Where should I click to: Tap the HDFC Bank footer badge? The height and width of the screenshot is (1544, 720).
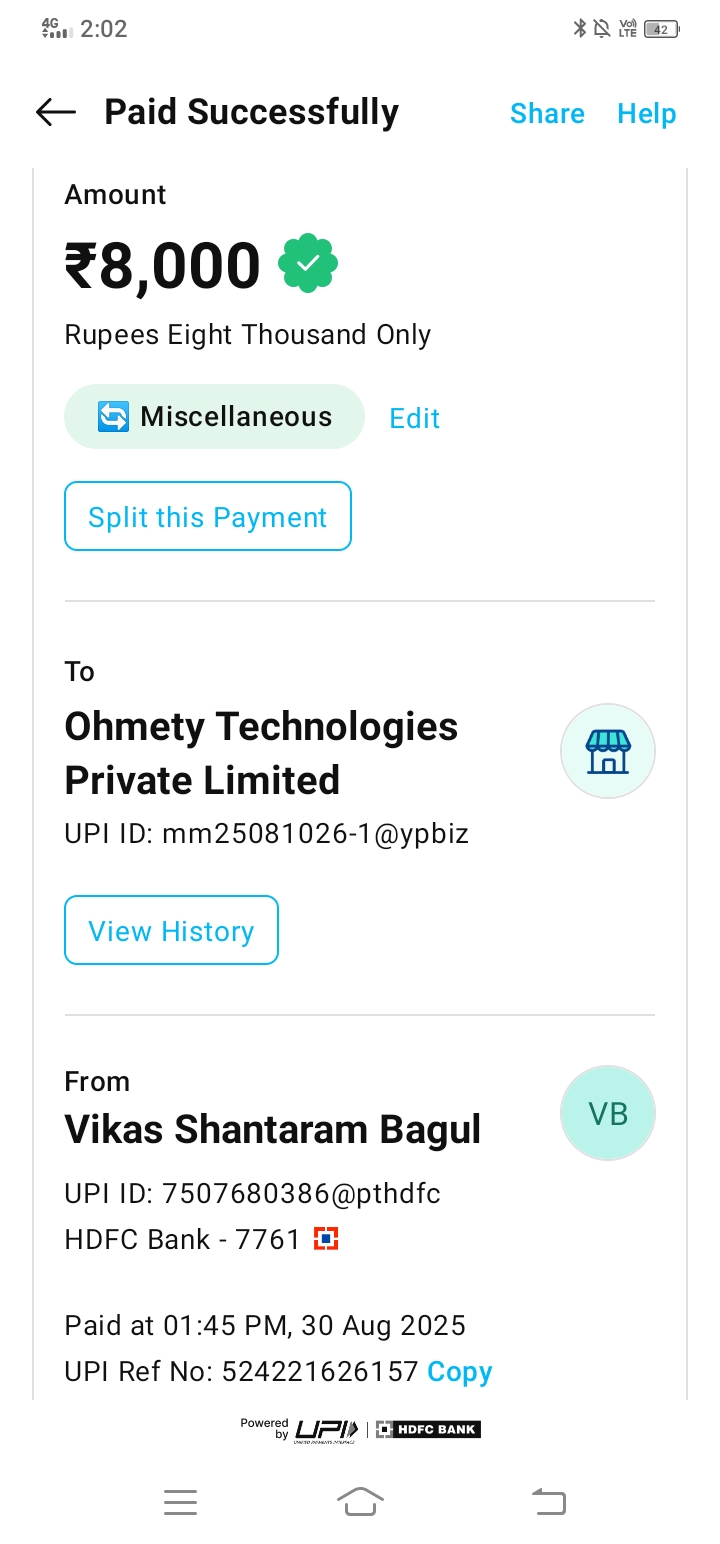click(429, 1430)
